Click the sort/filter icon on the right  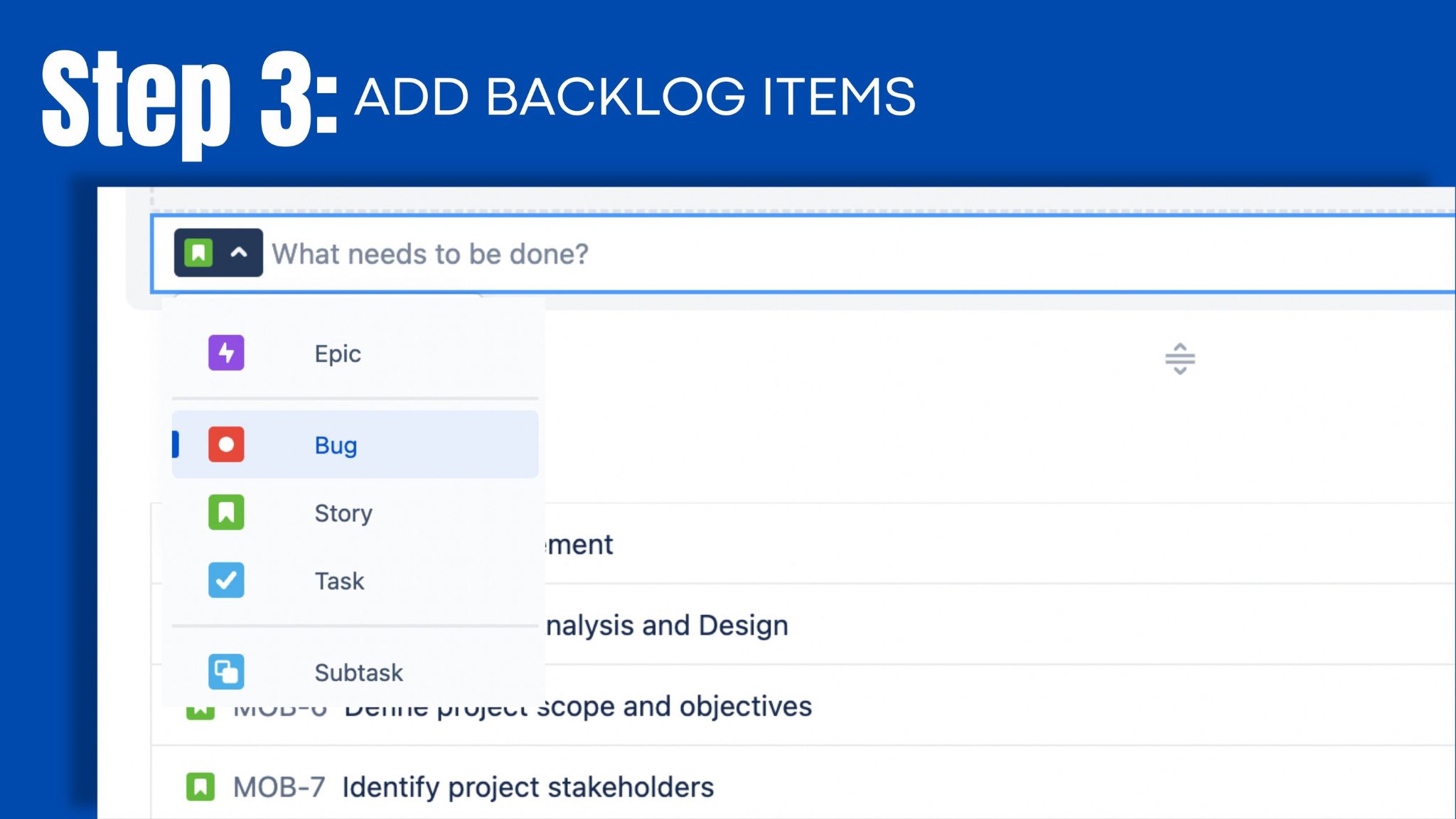point(1180,358)
